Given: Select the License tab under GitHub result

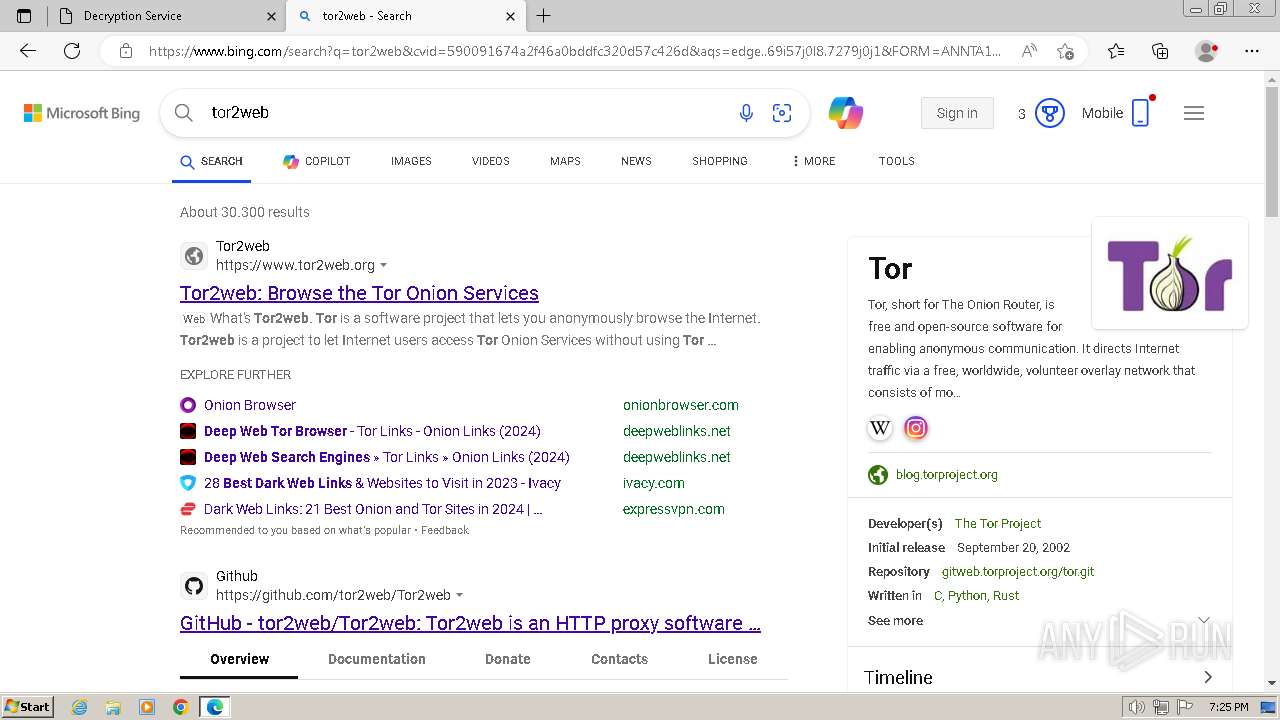Looking at the screenshot, I should pos(733,659).
